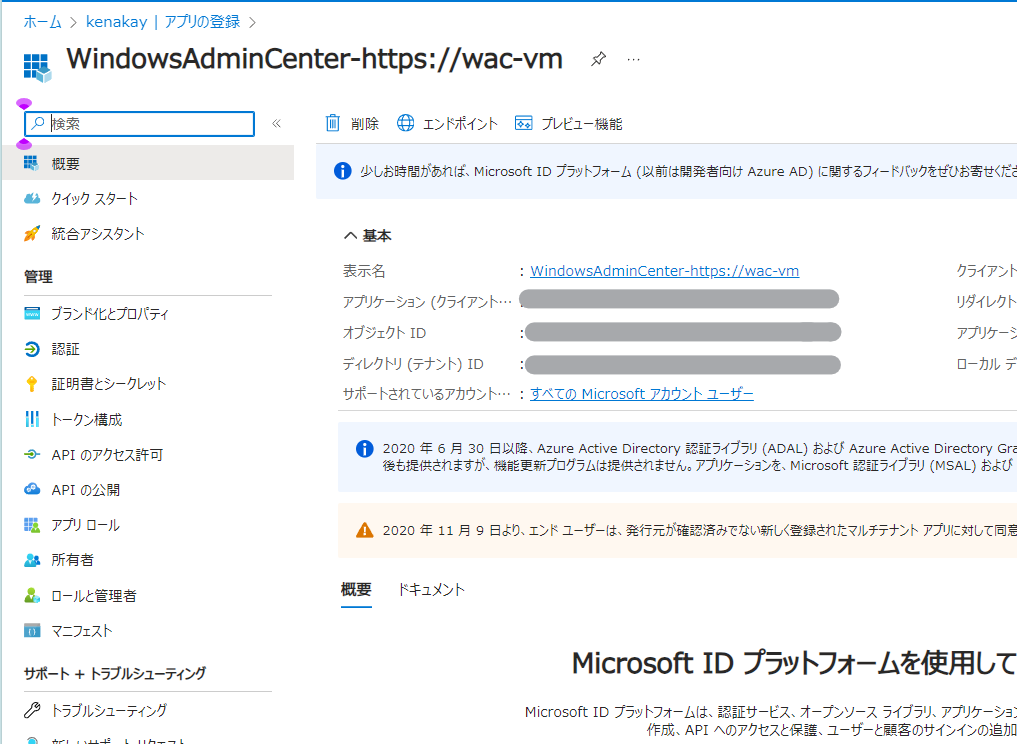Open the more options ellipsis menu
Screen dimensions: 1017x744
[x=633, y=59]
